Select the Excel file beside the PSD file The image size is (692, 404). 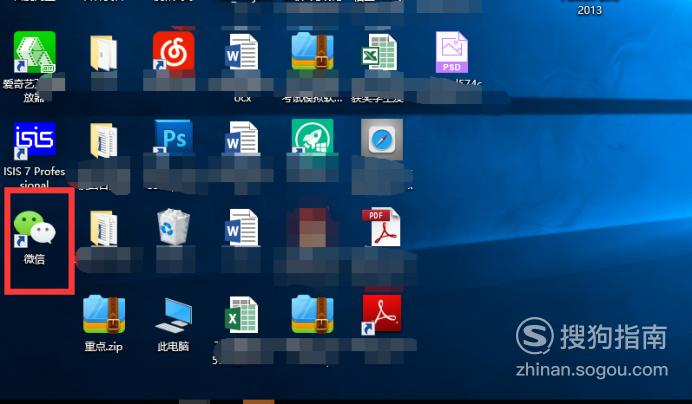pos(380,52)
